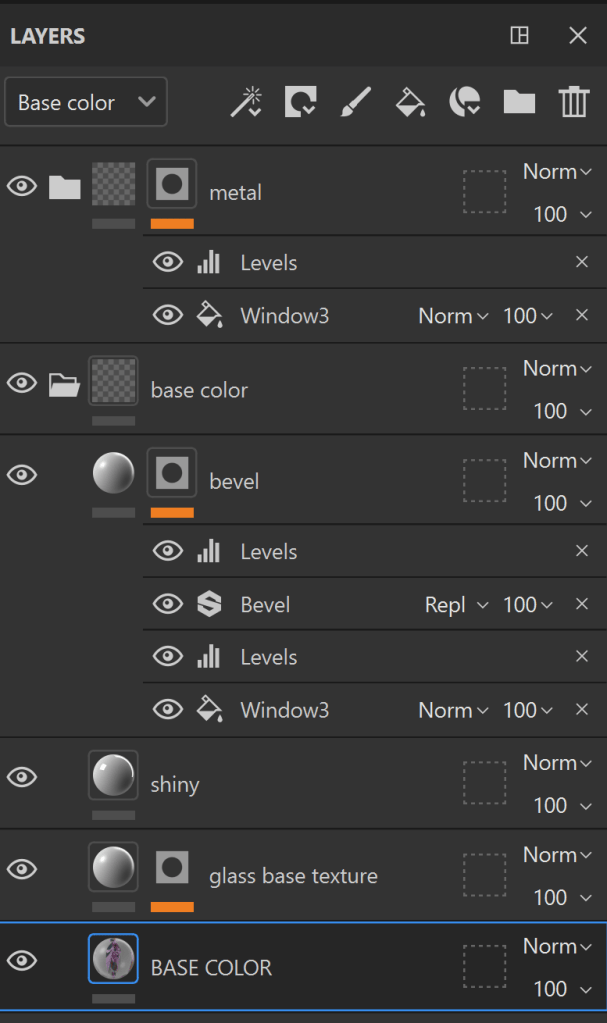Remove Levels effect under metal layer

point(582,263)
